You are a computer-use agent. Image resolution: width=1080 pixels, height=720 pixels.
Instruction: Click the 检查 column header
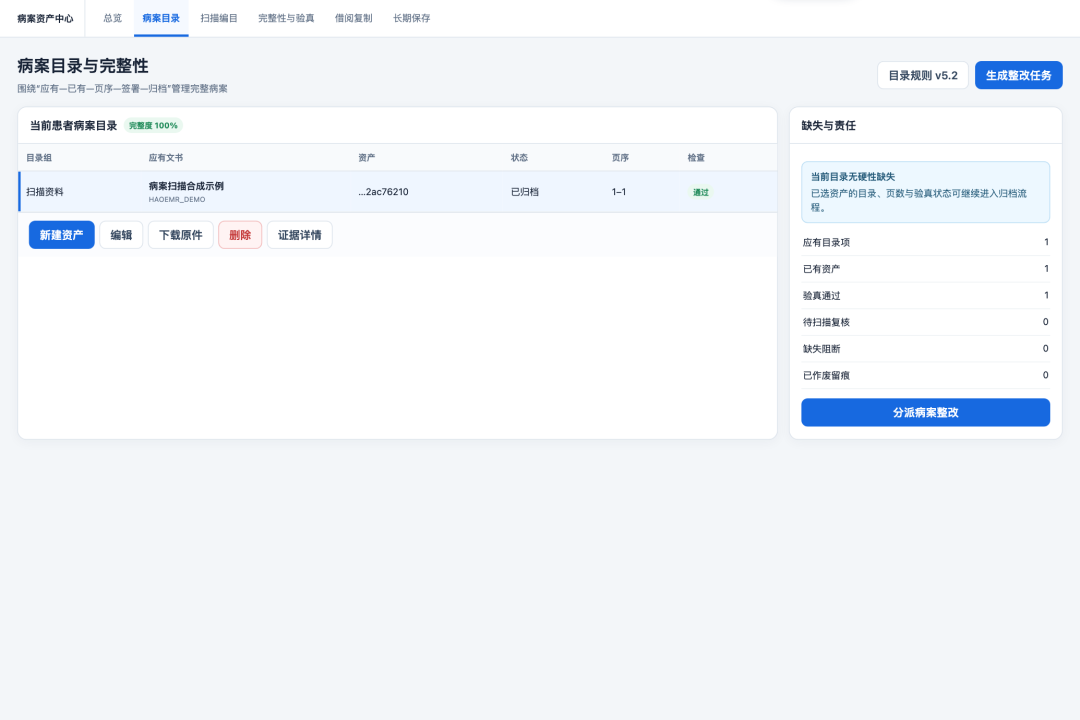(696, 158)
